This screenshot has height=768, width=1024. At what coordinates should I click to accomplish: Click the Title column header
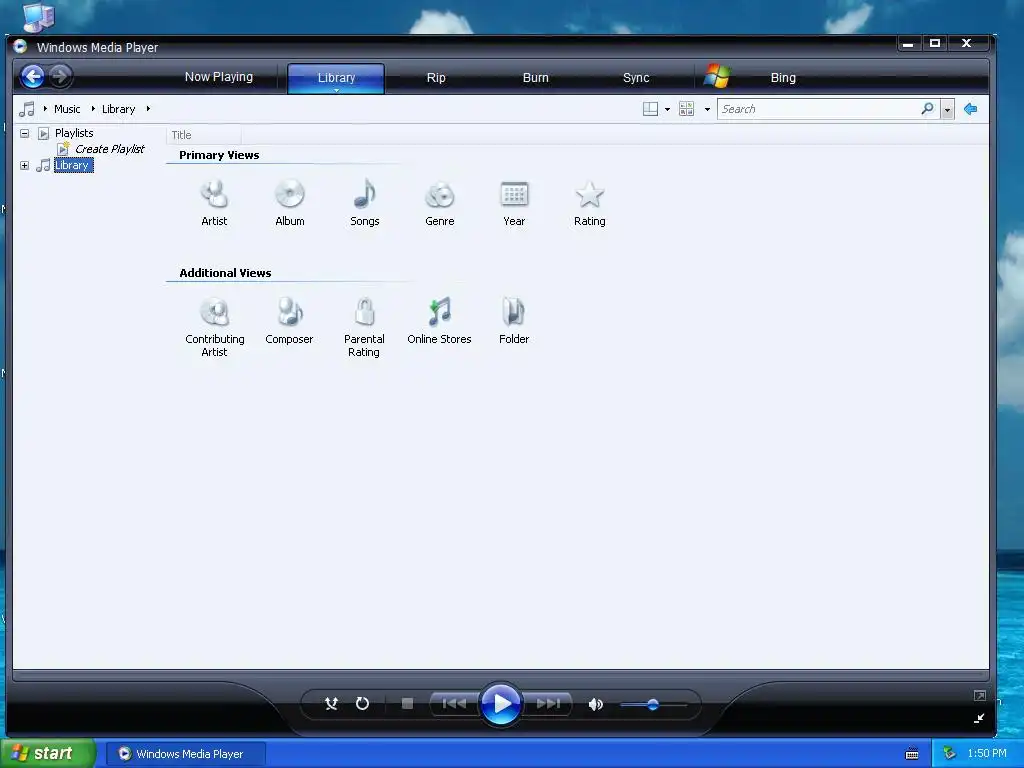[x=204, y=135]
